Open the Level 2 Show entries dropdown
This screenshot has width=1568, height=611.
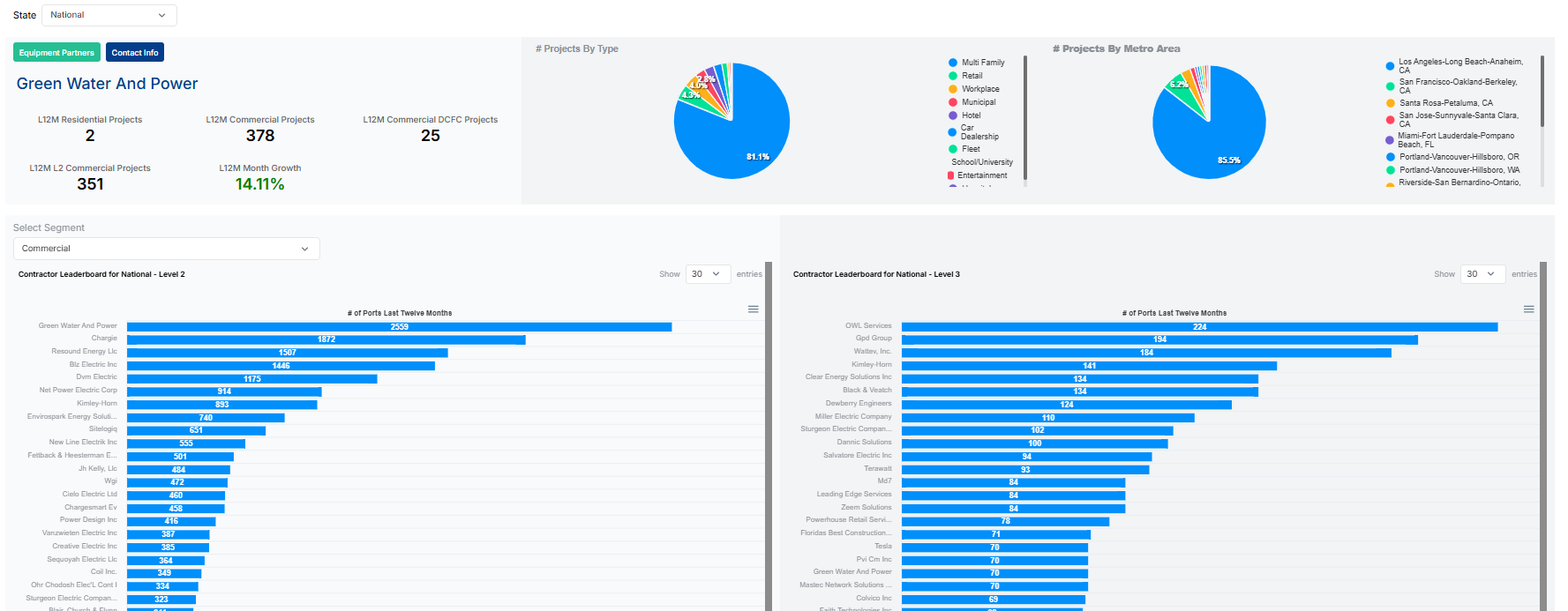pyautogui.click(x=708, y=274)
